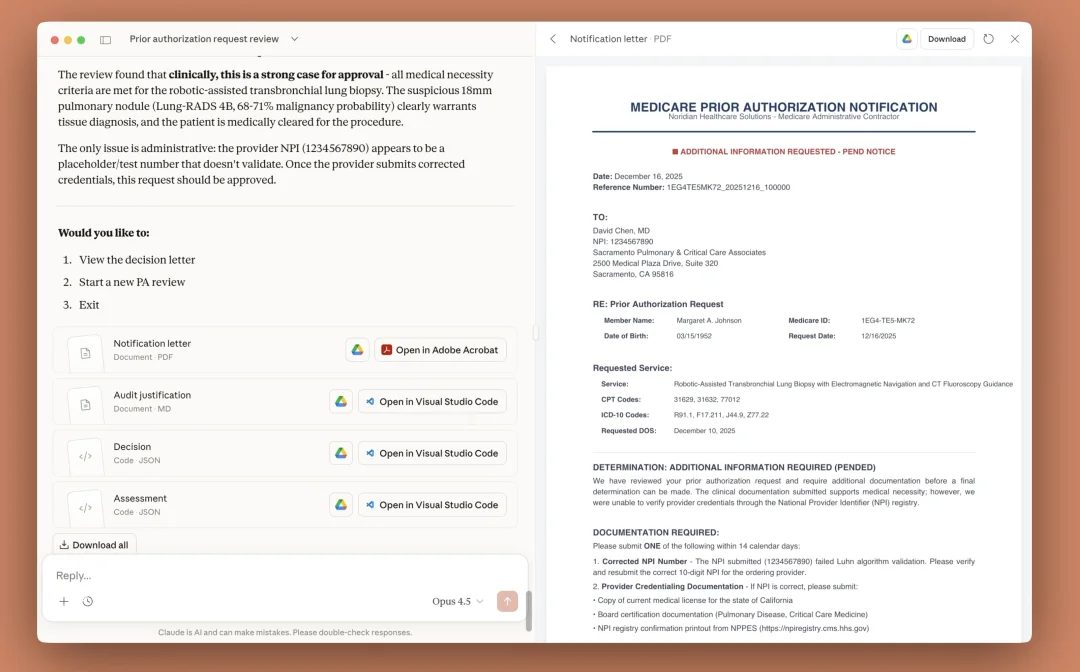
Task: Click the plus attachment icon
Action: [64, 601]
